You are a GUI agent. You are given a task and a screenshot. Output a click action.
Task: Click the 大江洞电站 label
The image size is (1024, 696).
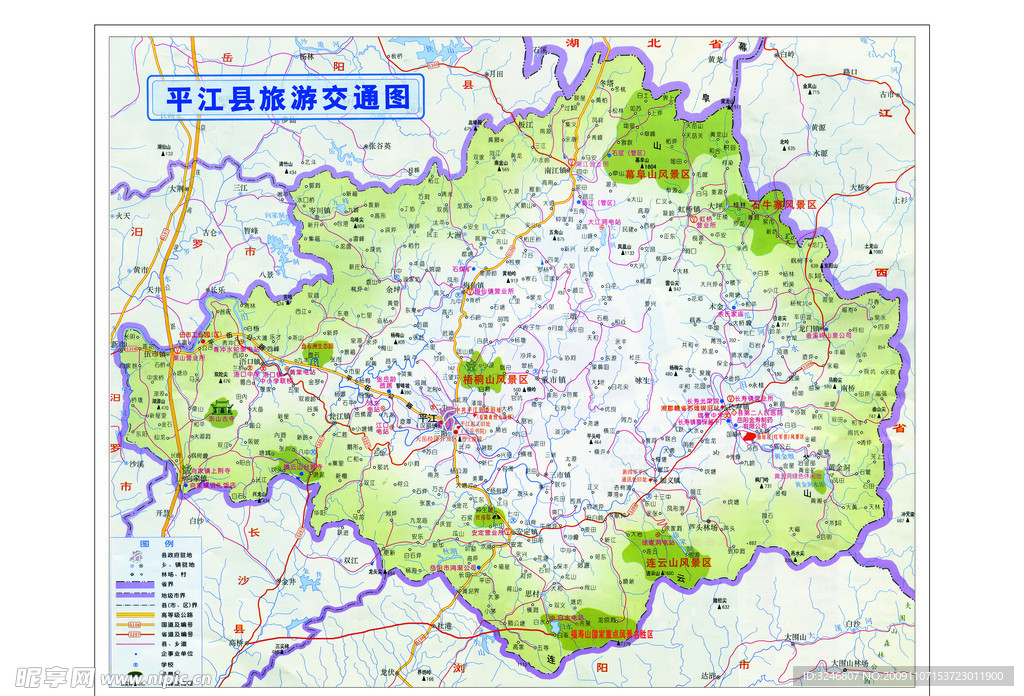click(x=603, y=222)
